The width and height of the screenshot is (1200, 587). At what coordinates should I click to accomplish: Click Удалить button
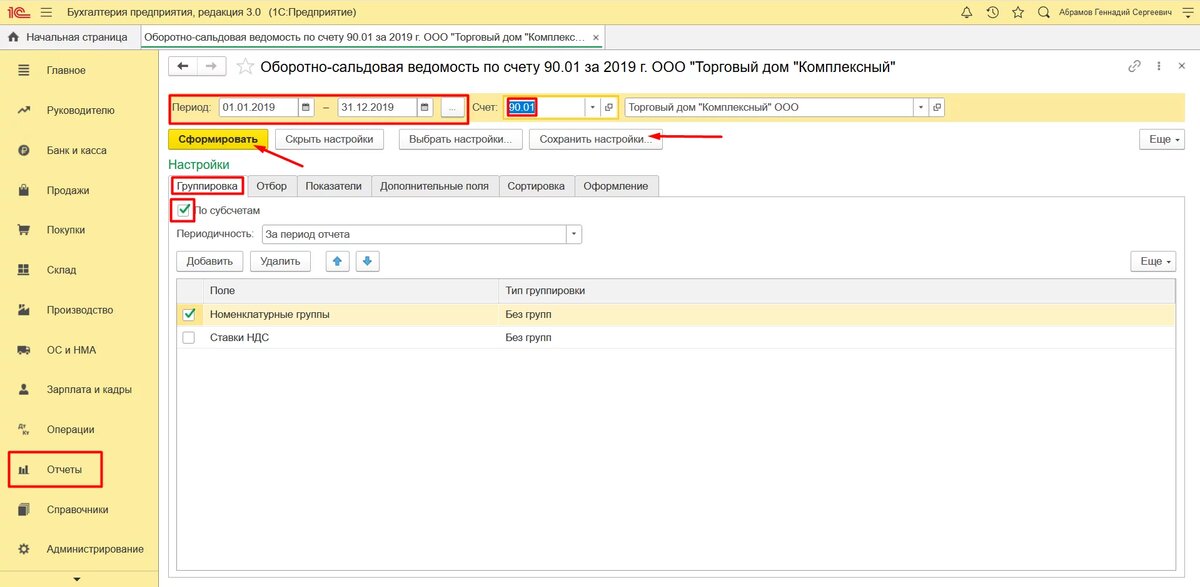(x=280, y=261)
